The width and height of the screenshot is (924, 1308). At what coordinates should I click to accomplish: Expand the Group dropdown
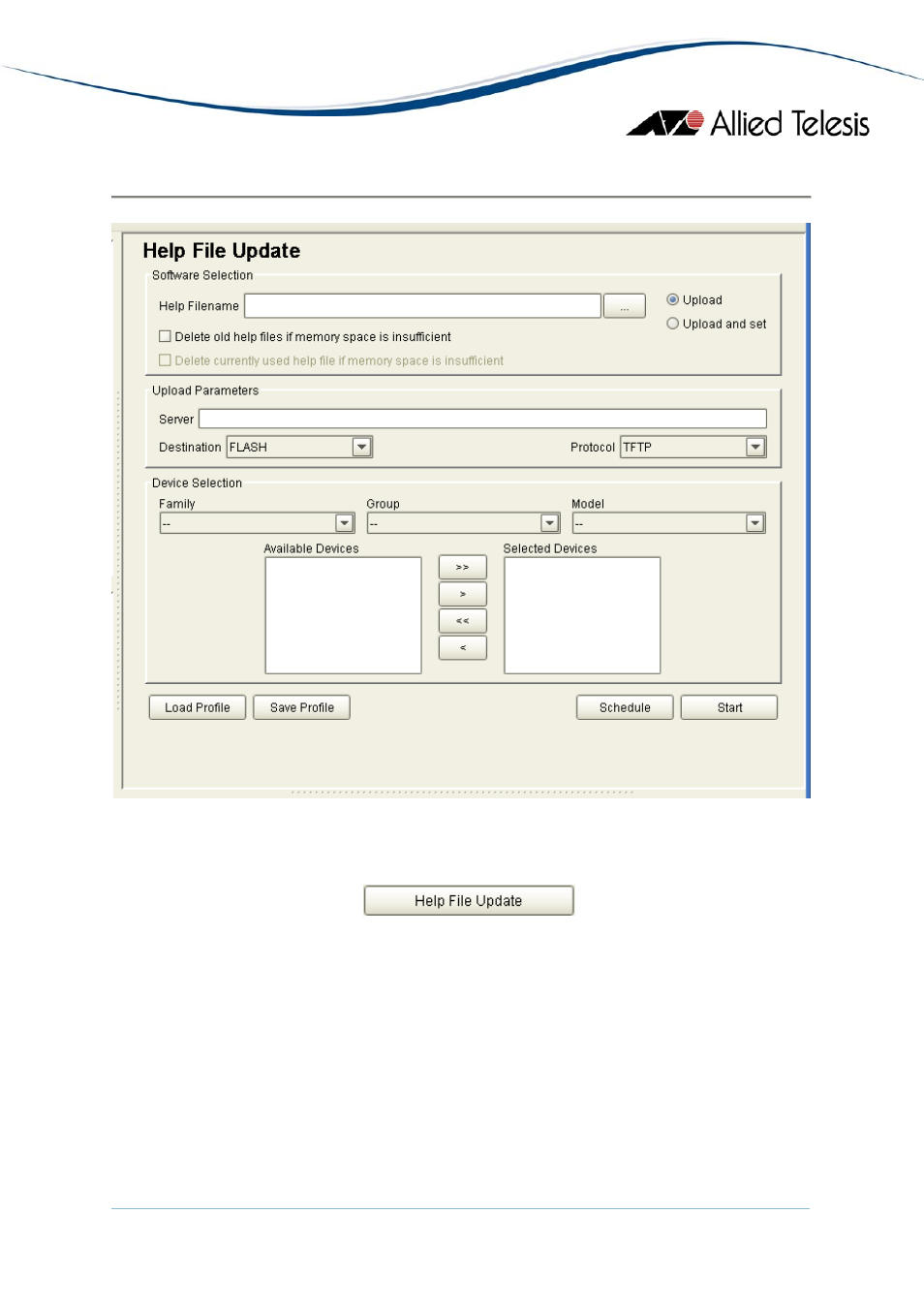click(549, 523)
